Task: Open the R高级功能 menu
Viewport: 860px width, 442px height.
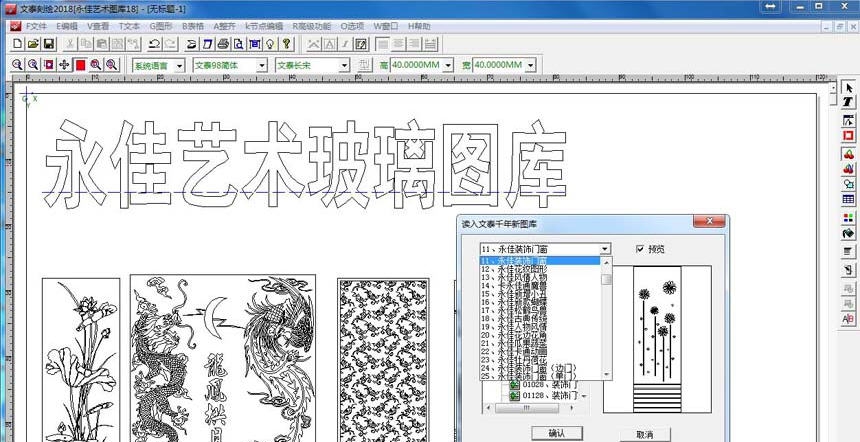Action: click(x=312, y=26)
